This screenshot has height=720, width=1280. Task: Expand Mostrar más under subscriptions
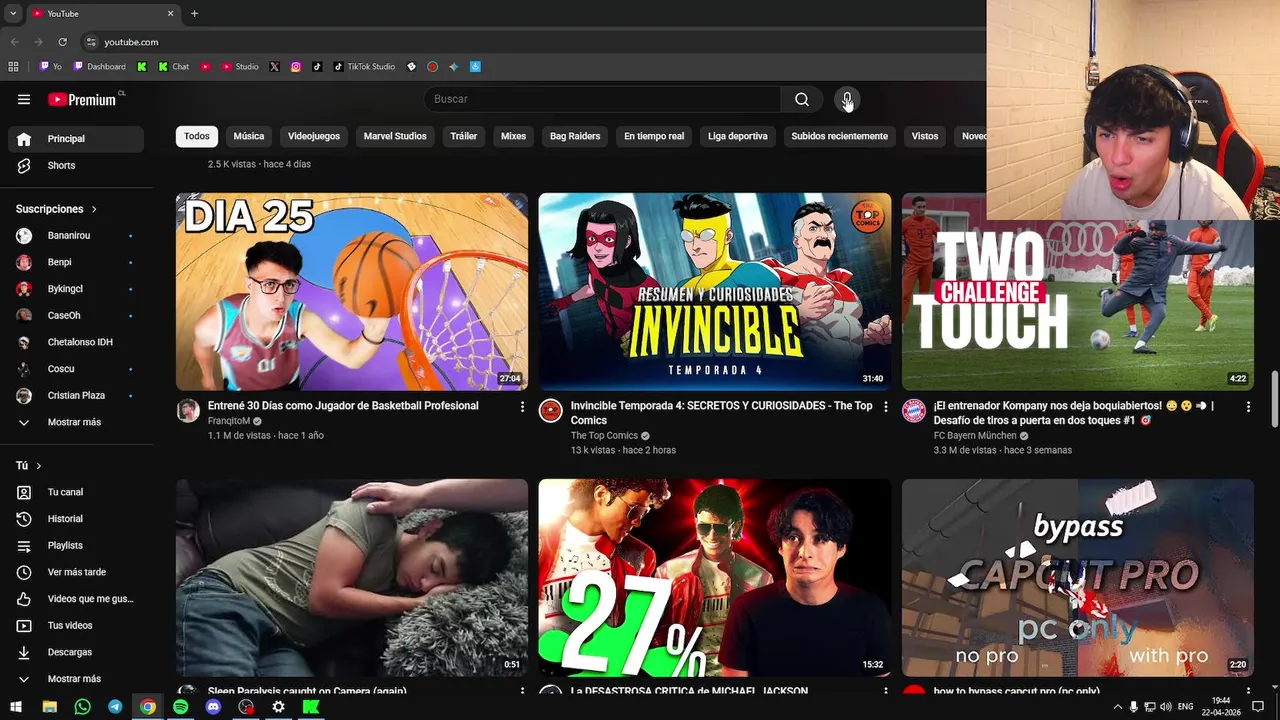76,422
